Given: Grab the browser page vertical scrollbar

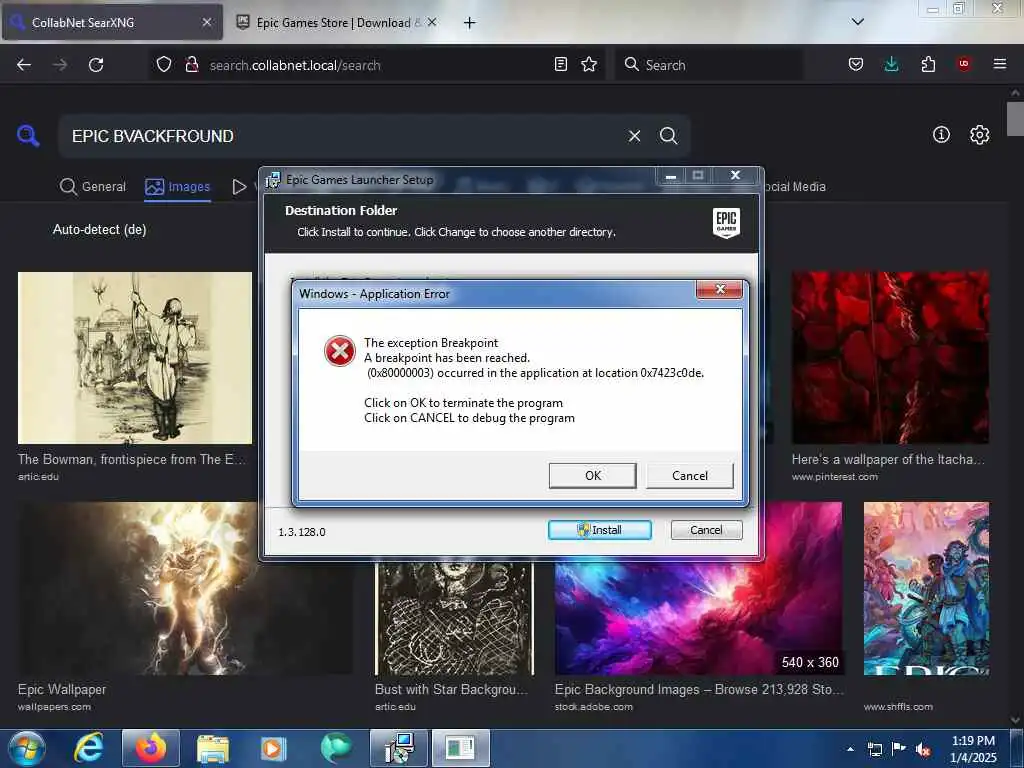Looking at the screenshot, I should (1015, 119).
